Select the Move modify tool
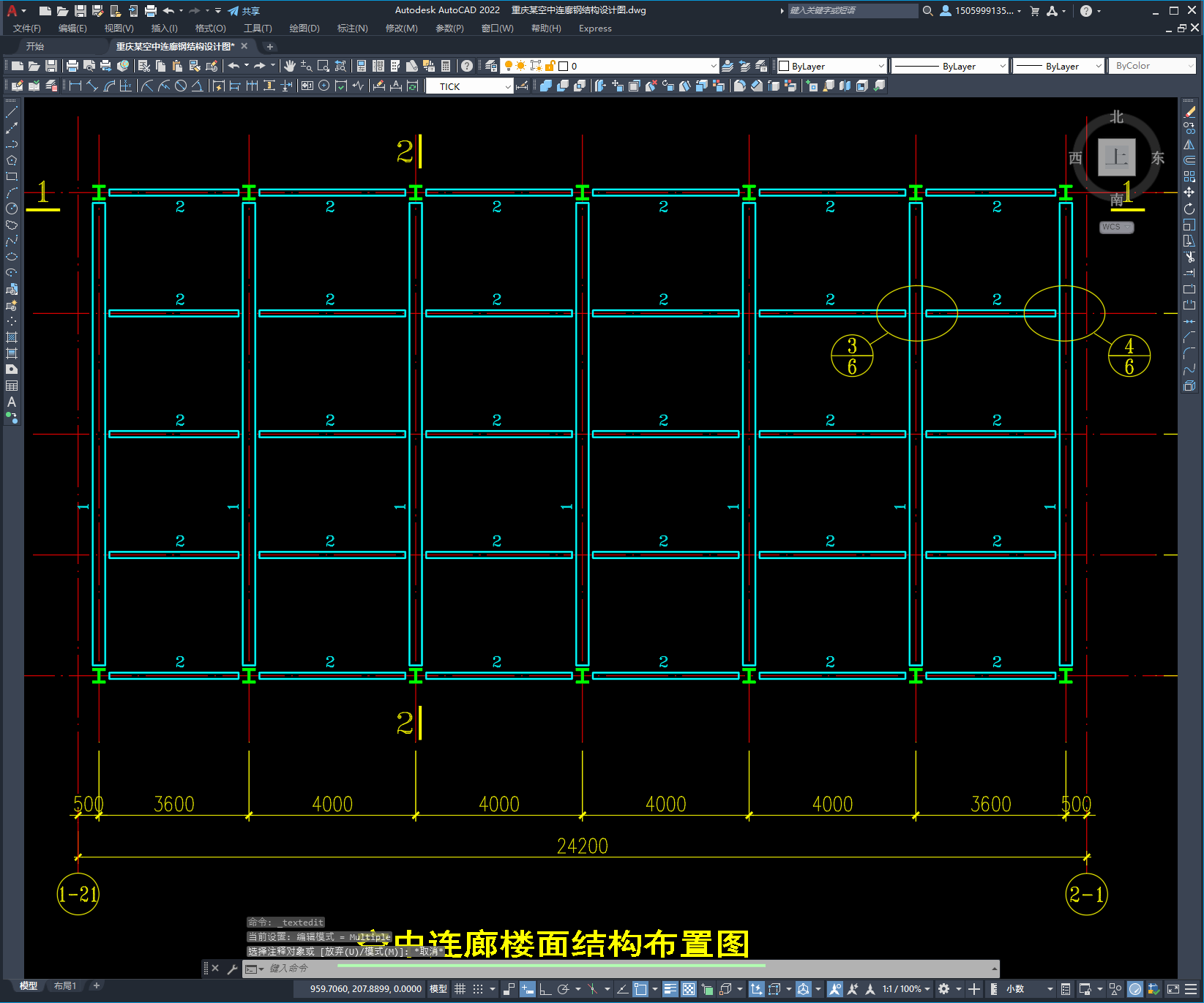This screenshot has height=1003, width=1204. coord(1189,192)
